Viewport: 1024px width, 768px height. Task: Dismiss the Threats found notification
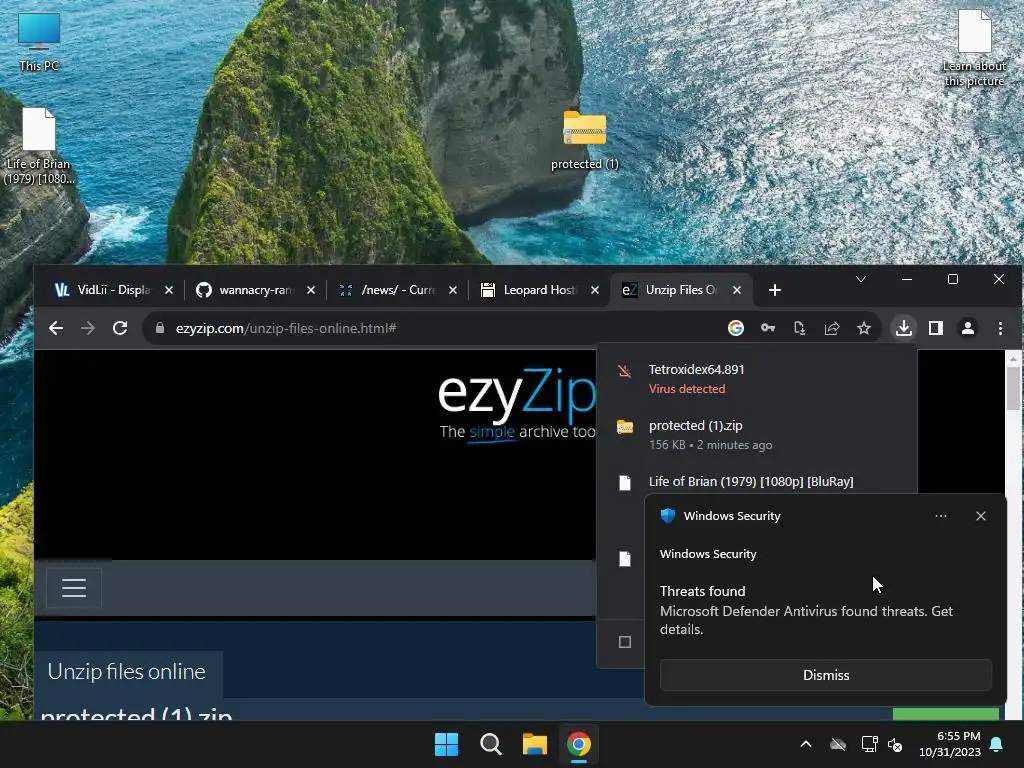(x=825, y=675)
